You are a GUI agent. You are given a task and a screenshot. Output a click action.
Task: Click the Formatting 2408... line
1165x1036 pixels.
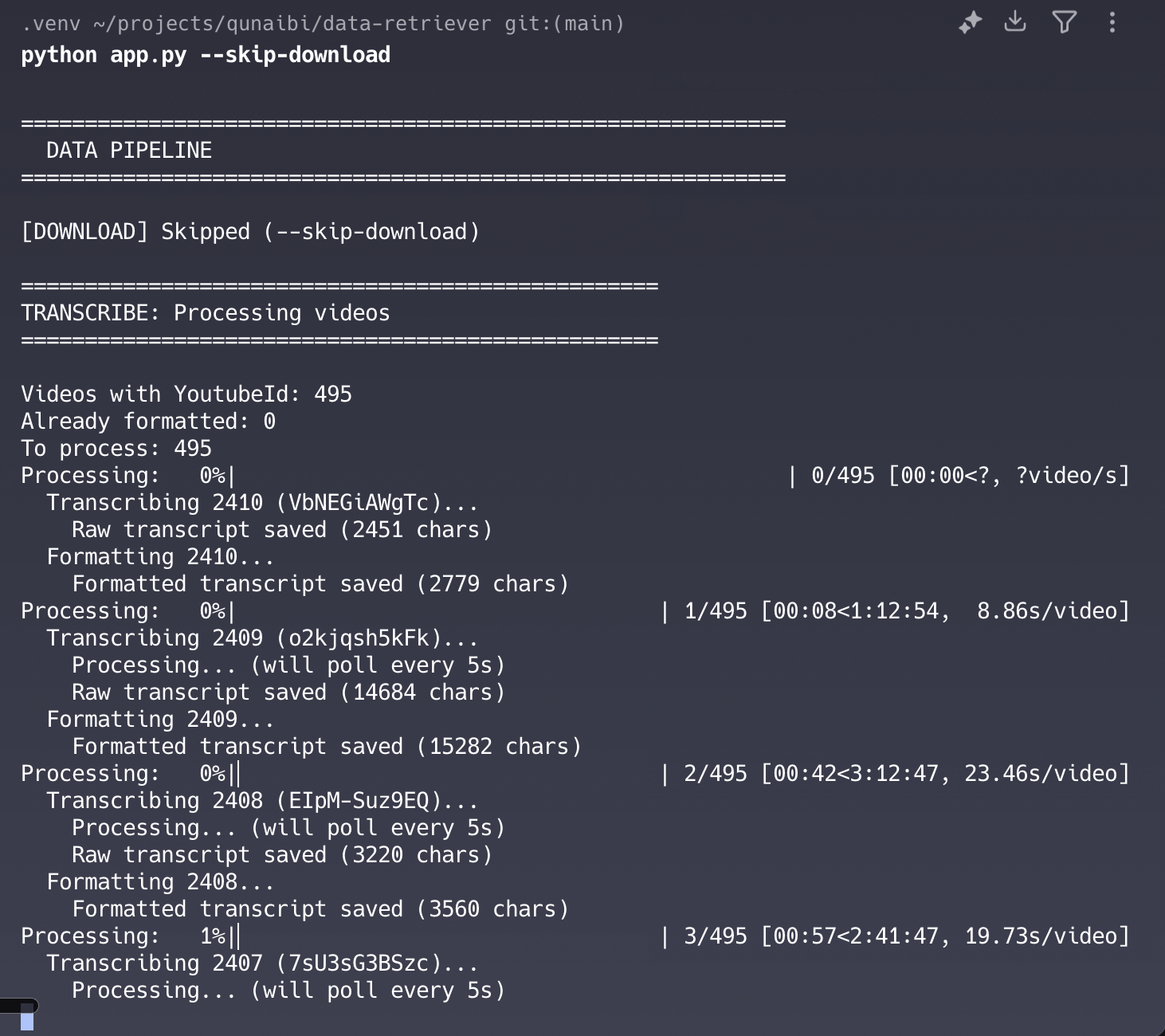(x=159, y=882)
